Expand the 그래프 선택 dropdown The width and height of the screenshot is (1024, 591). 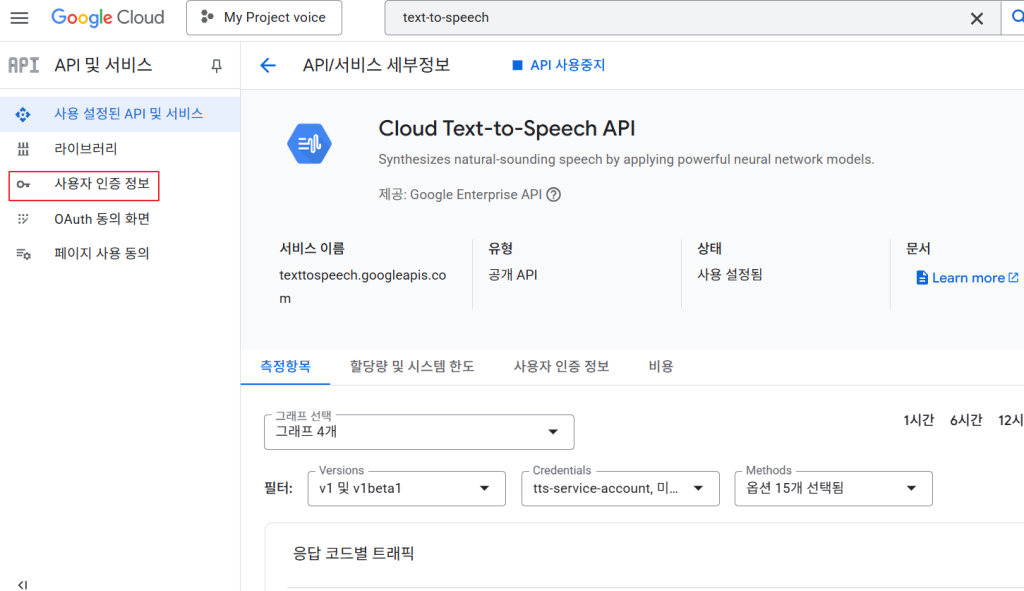coord(419,432)
